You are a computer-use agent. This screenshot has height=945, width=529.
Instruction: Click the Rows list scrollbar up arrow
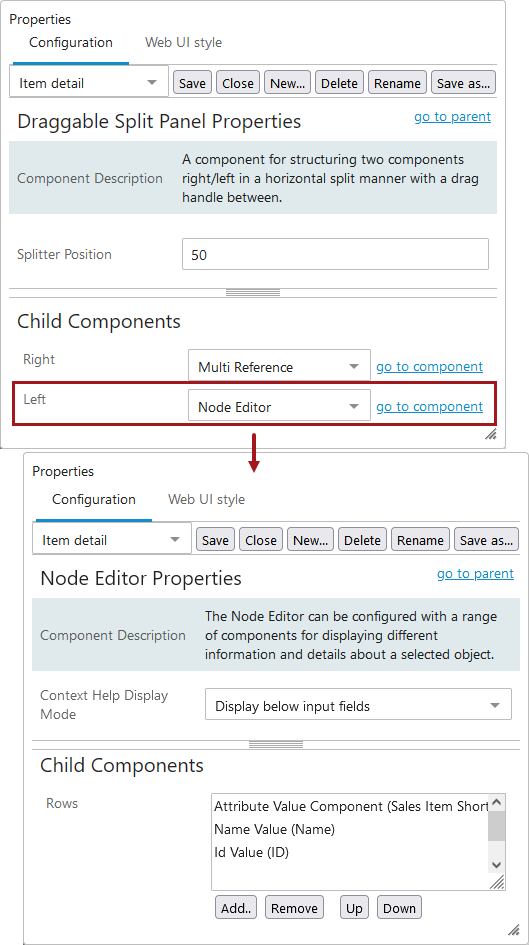coord(496,803)
